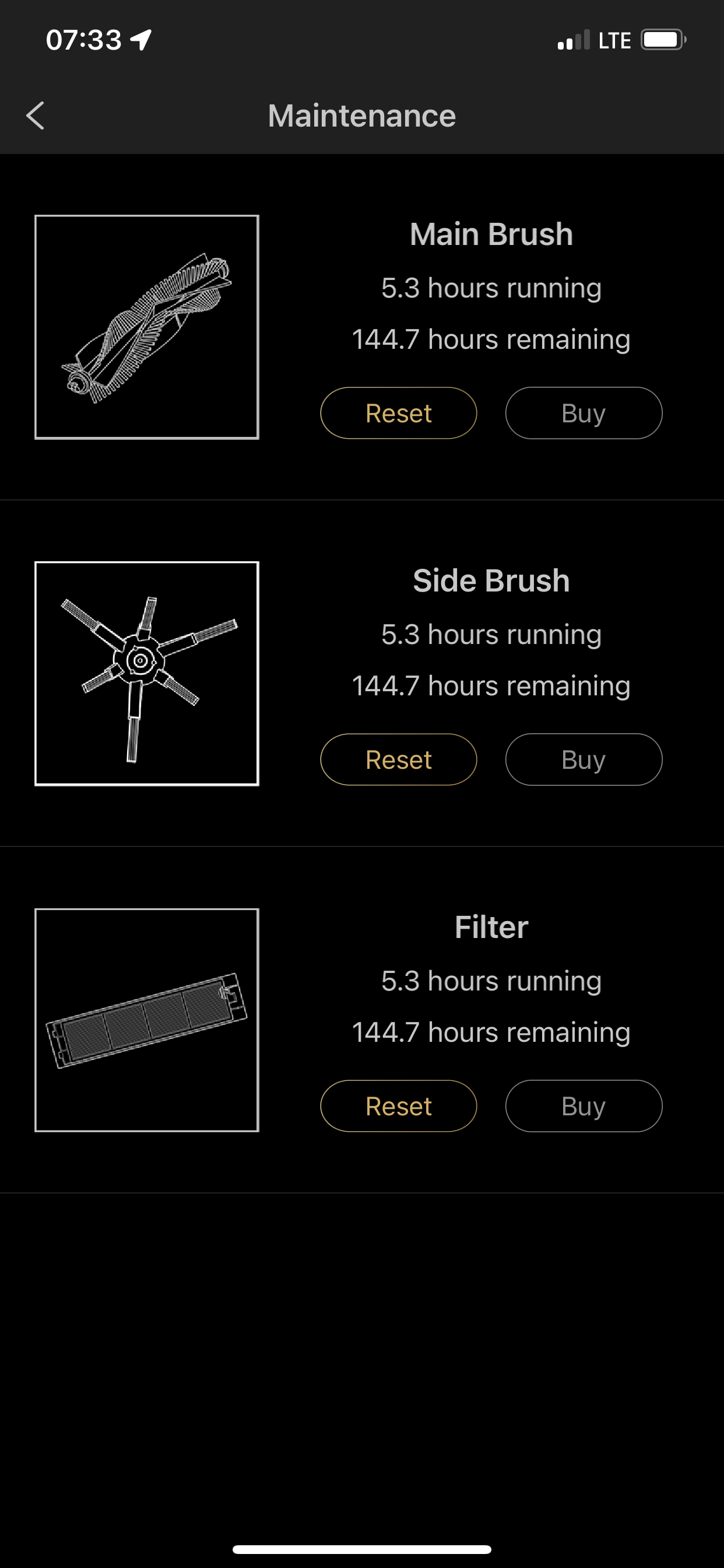The height and width of the screenshot is (1568, 724).
Task: Tap the Side Brush heading
Action: [x=491, y=580]
